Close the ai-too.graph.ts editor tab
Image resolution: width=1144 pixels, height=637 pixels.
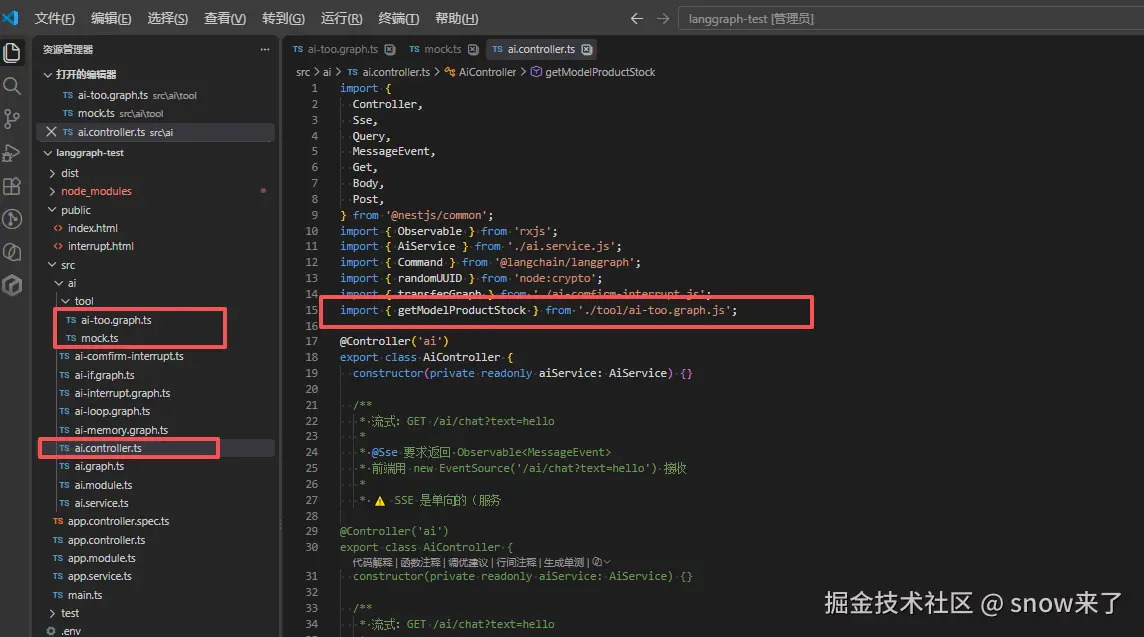point(390,50)
